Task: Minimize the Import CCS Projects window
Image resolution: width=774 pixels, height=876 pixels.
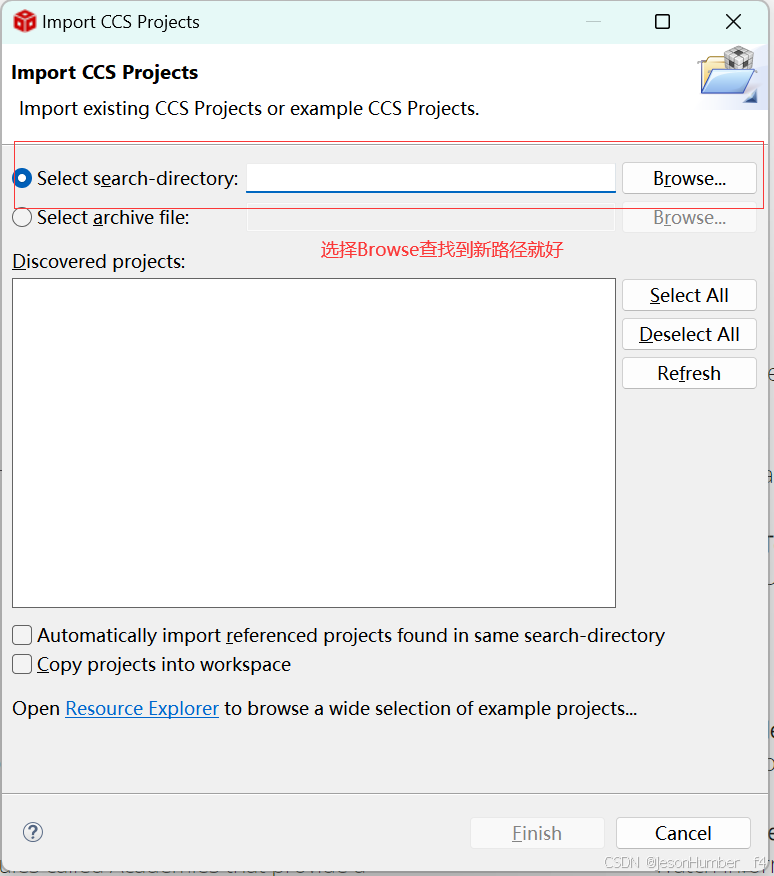Action: coord(593,21)
